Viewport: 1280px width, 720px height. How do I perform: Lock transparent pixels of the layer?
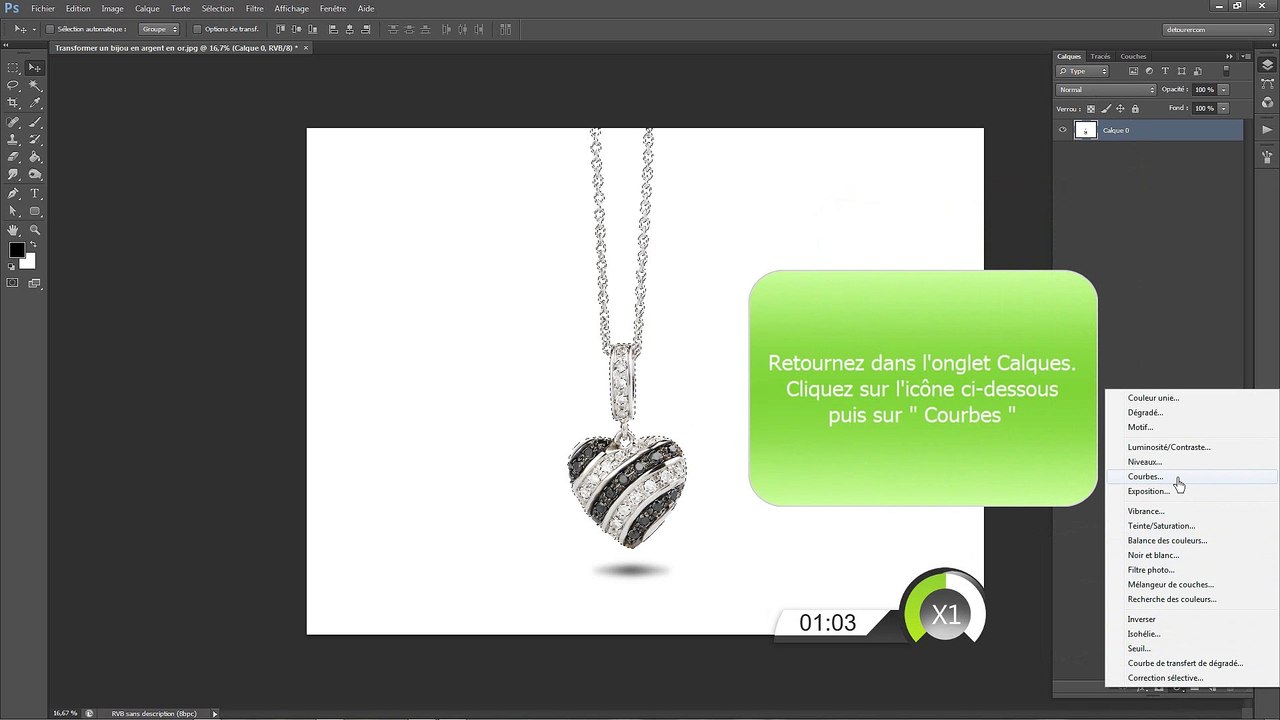coord(1091,108)
